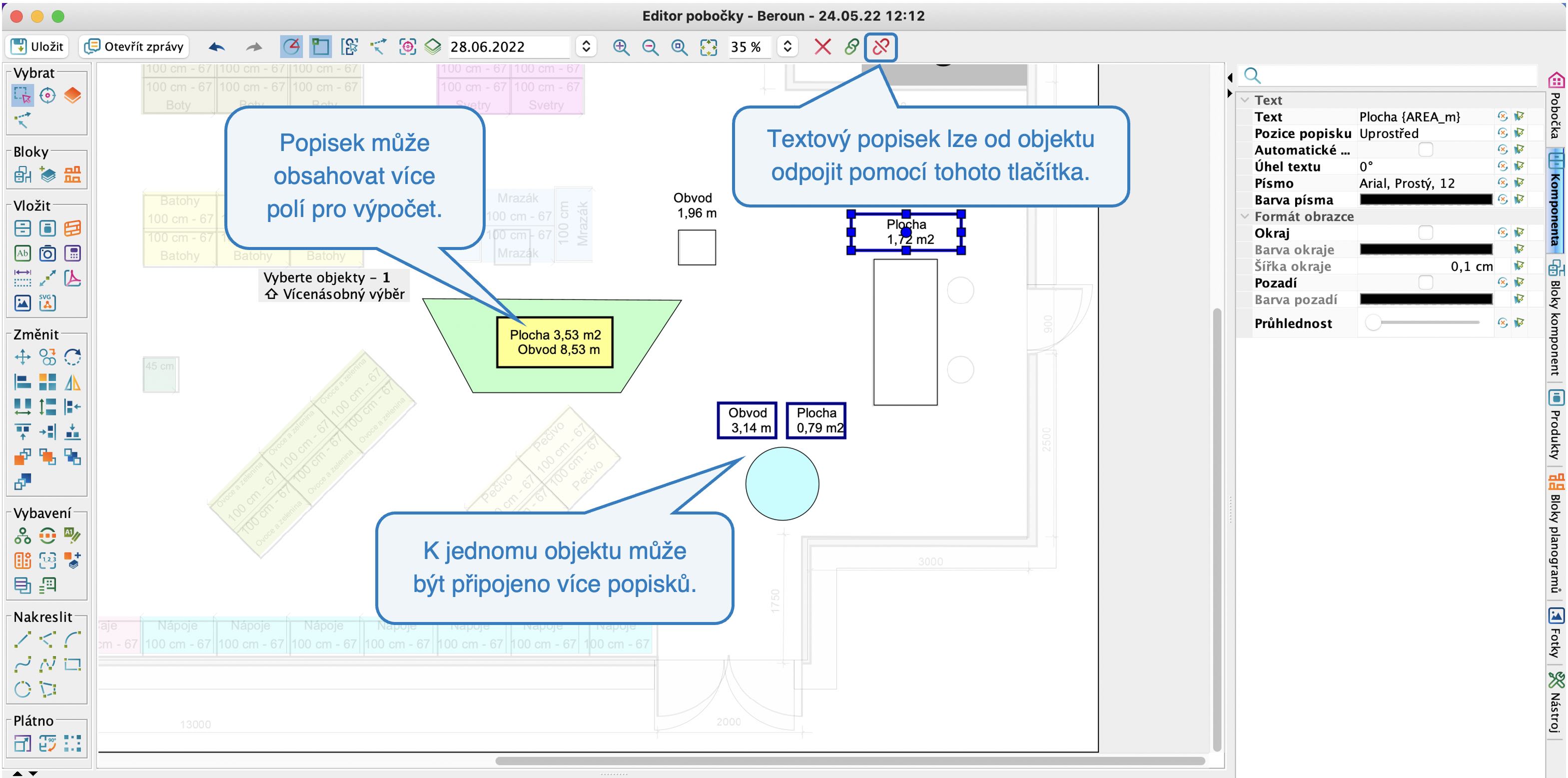Switch to the Bloky planogramů side tab
This screenshot has width=1568, height=778.
click(x=1556, y=533)
